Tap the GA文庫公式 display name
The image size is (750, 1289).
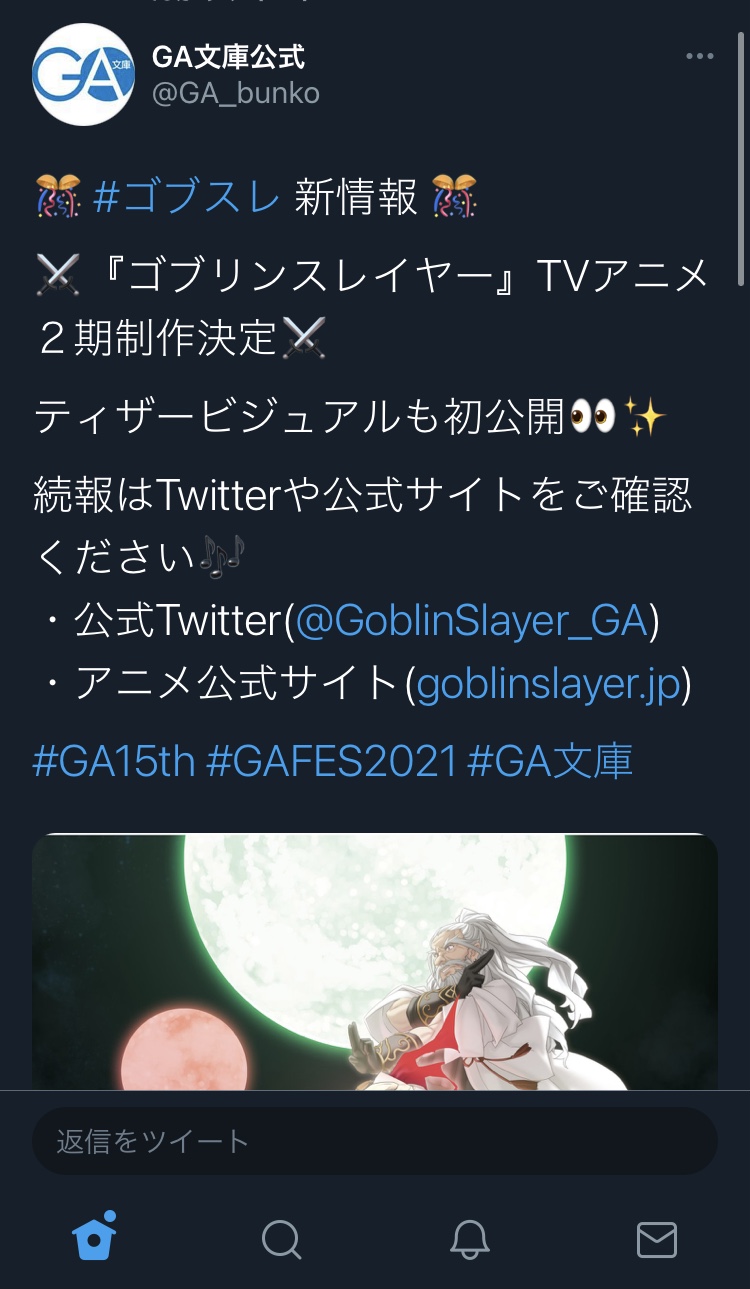(228, 57)
